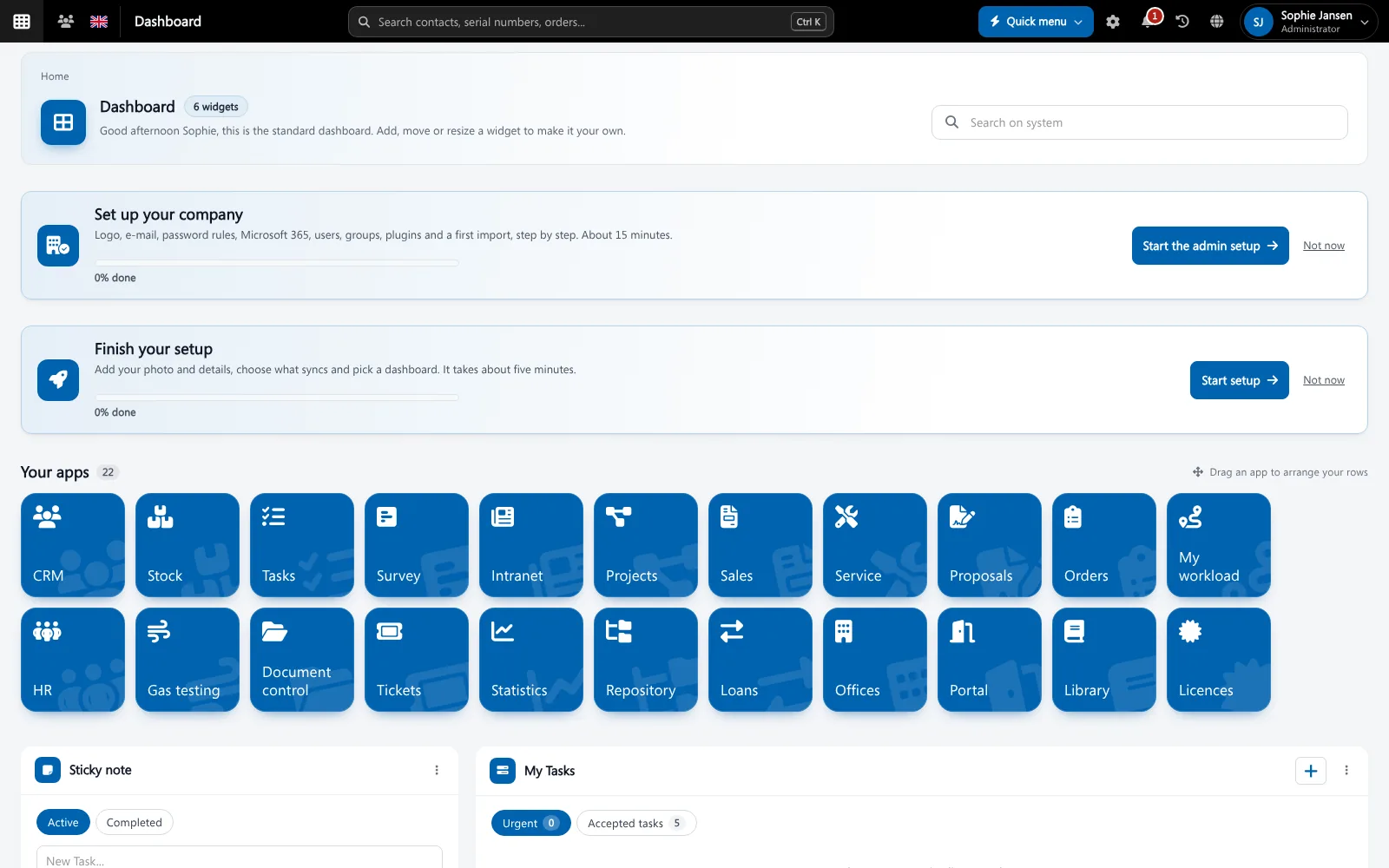Click Not now for Finish your setup

point(1324,380)
